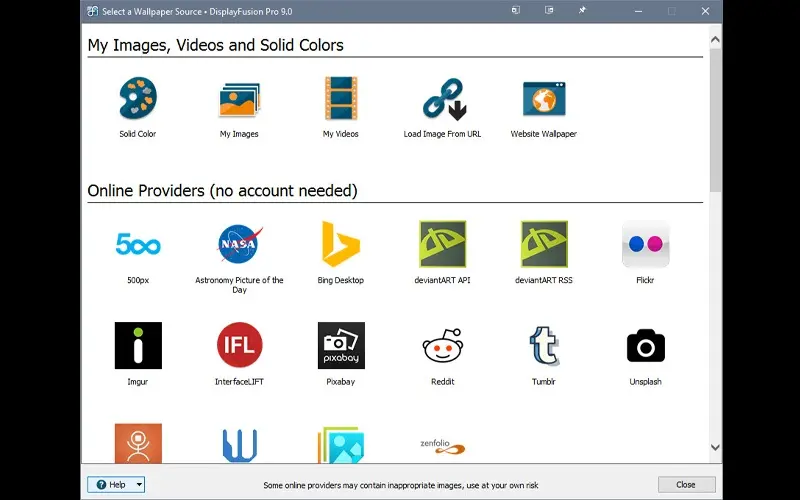The height and width of the screenshot is (500, 800).
Task: Select the deviantART RSS provider
Action: [x=544, y=245]
